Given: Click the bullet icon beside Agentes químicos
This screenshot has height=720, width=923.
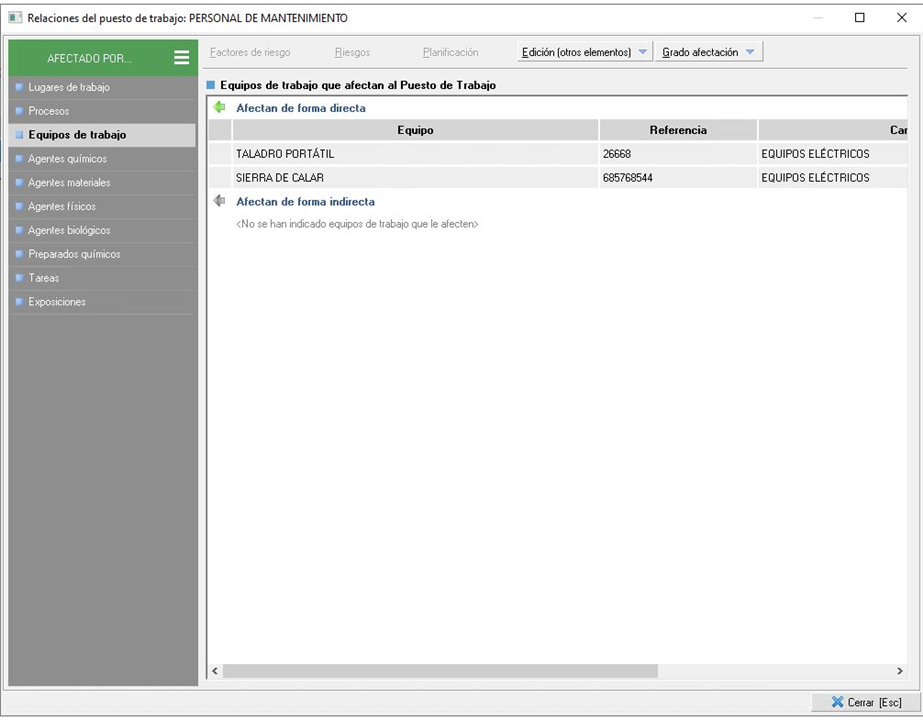Looking at the screenshot, I should [x=19, y=159].
